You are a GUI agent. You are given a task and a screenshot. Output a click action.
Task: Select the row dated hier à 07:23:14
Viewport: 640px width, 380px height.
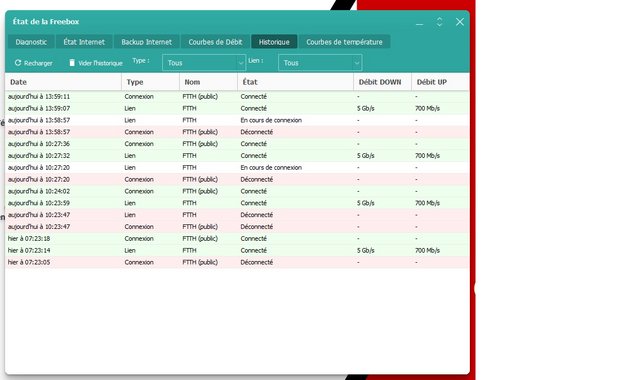237,251
